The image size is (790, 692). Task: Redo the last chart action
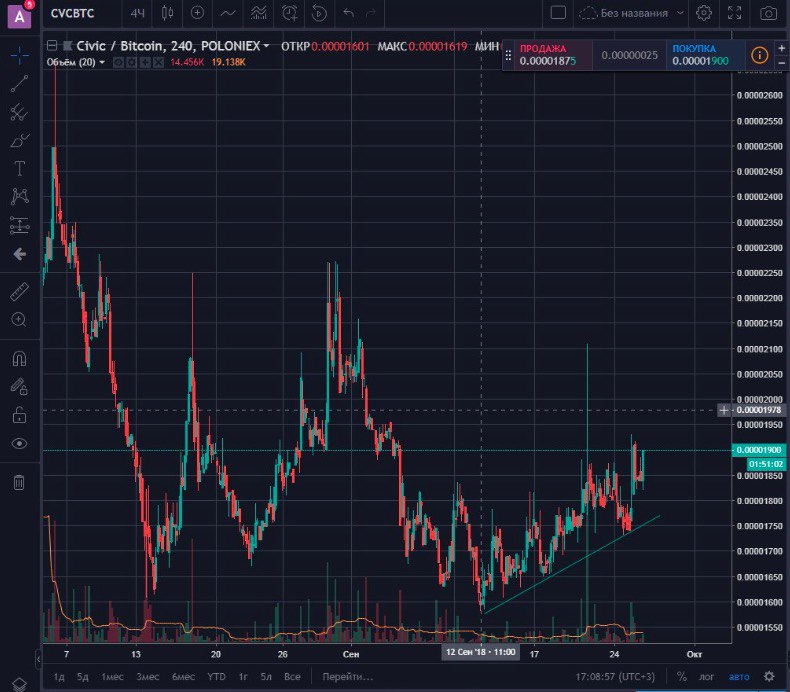(x=371, y=13)
